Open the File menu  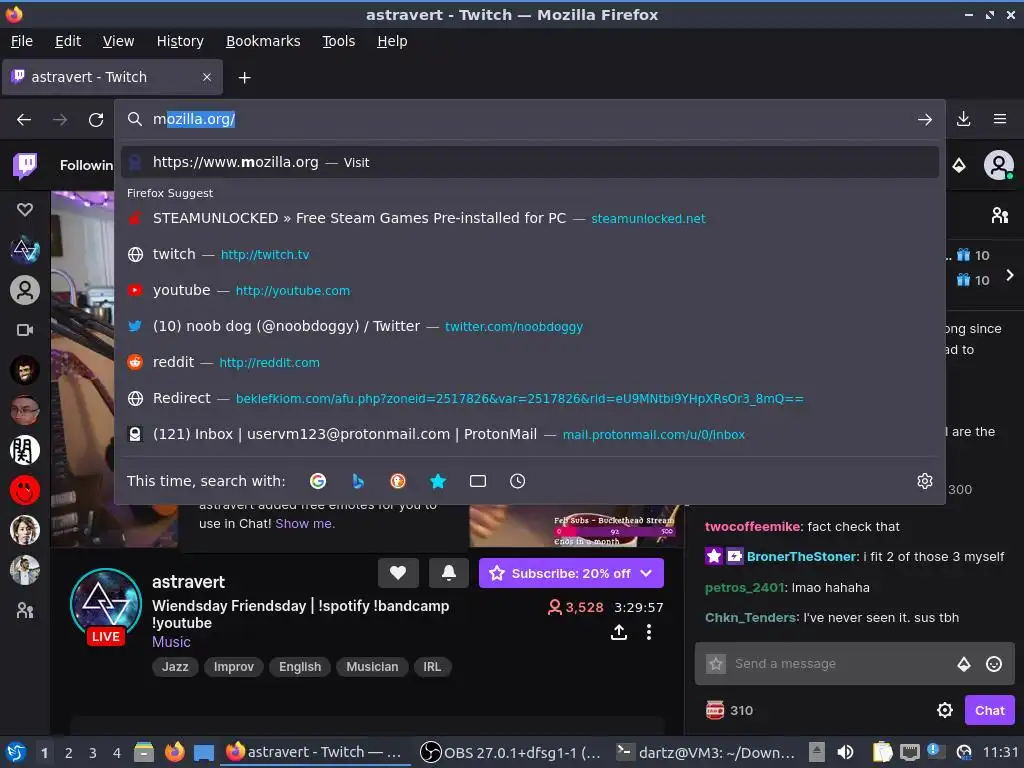click(22, 41)
